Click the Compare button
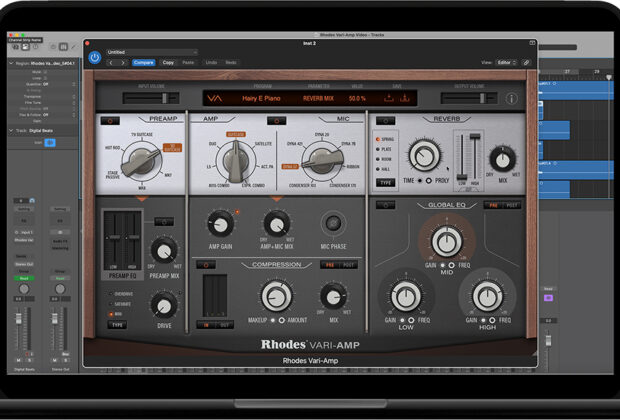 tap(143, 62)
